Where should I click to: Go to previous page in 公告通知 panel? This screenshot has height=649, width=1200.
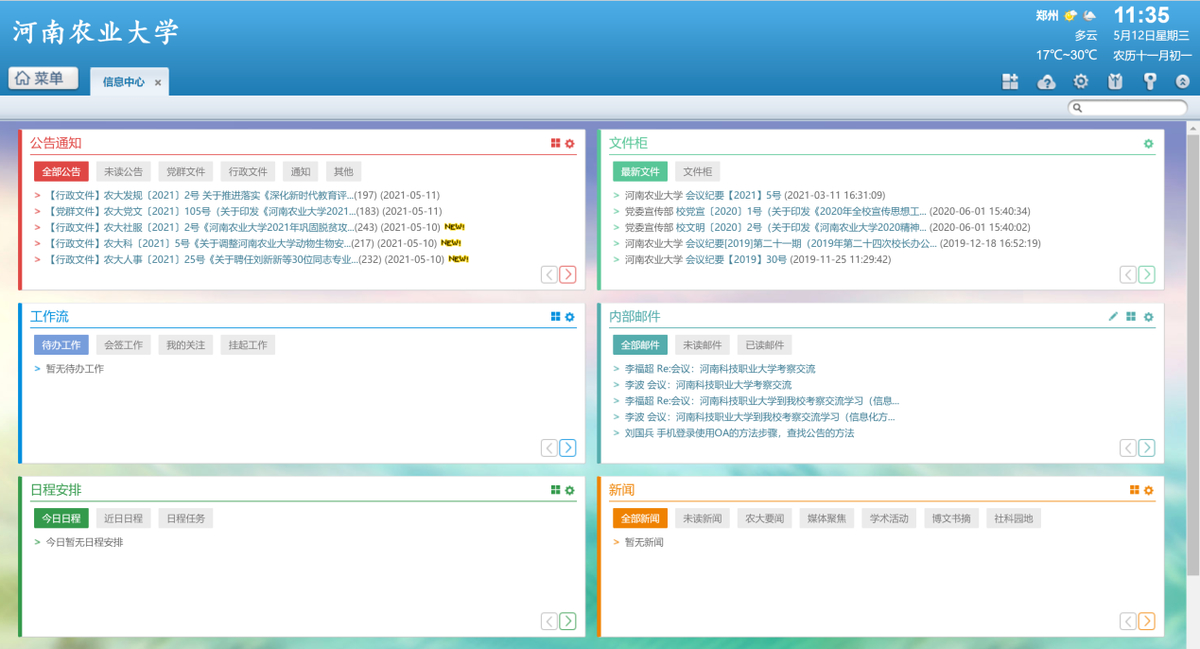[x=549, y=274]
